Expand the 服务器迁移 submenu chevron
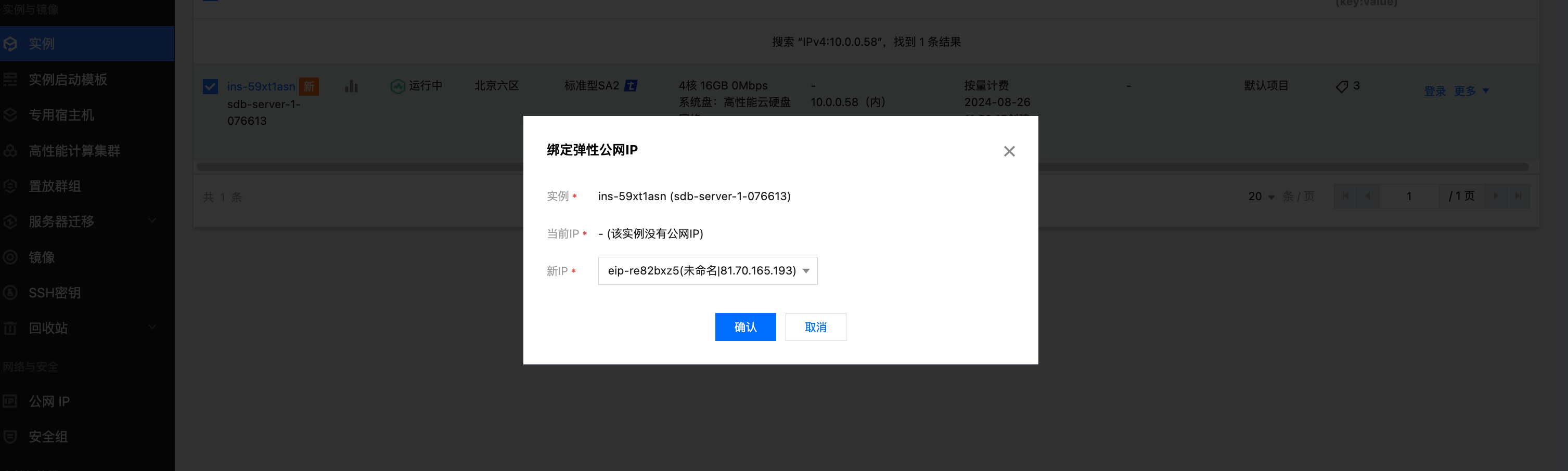Image resolution: width=1568 pixels, height=471 pixels. [x=152, y=221]
